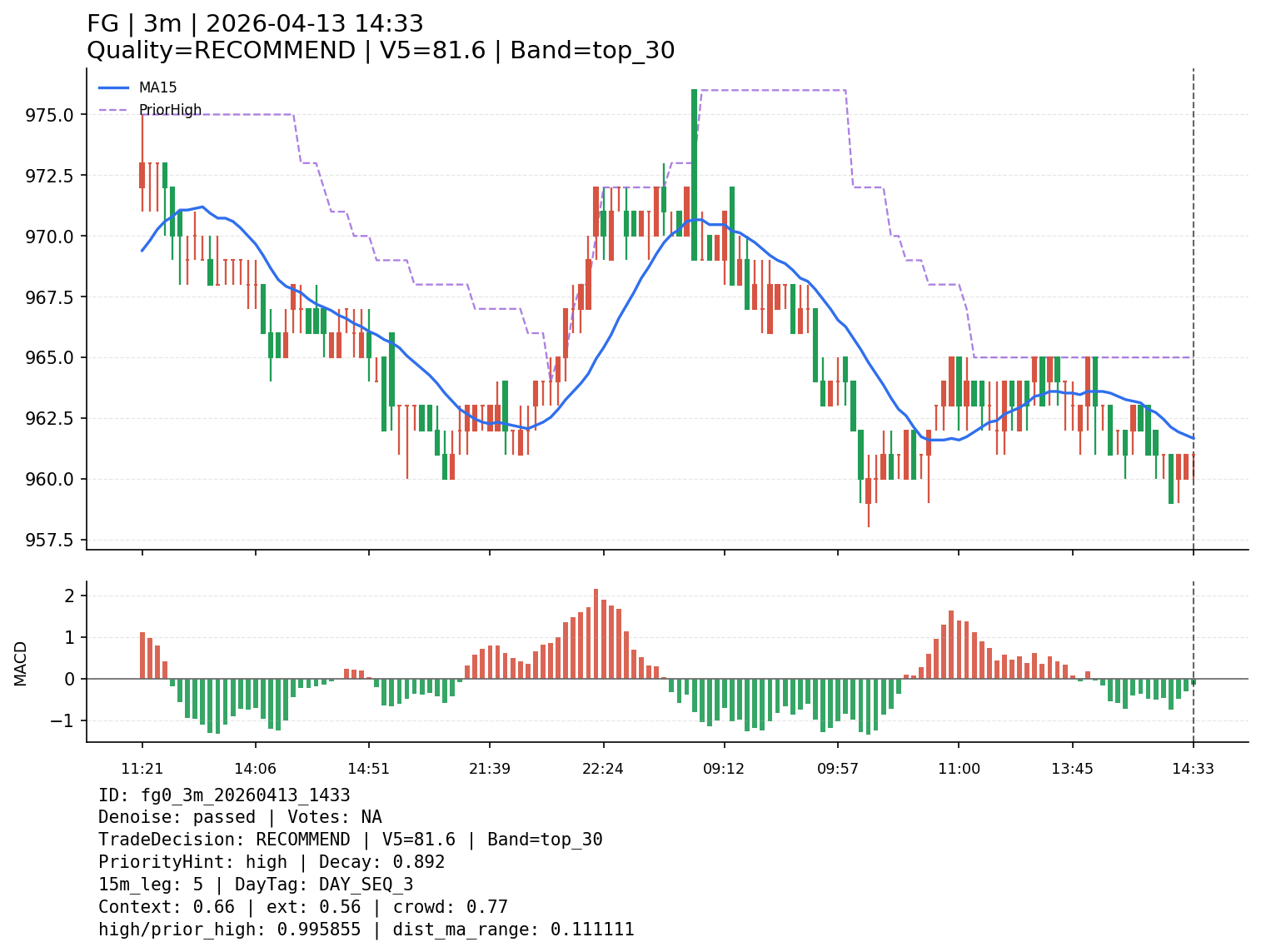Click the MA15 blue line legend swatch

114,87
